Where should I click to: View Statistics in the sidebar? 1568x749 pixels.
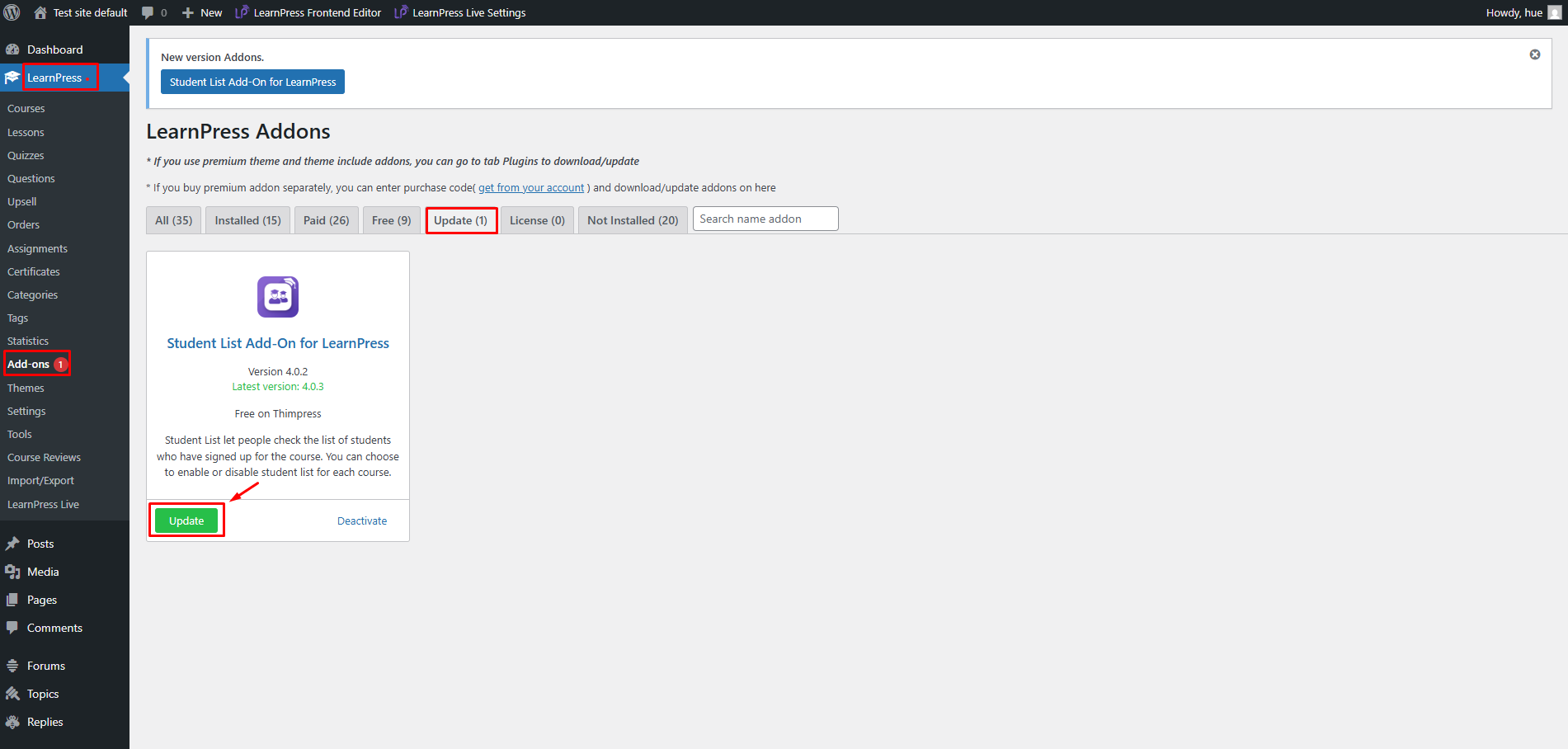(x=28, y=341)
